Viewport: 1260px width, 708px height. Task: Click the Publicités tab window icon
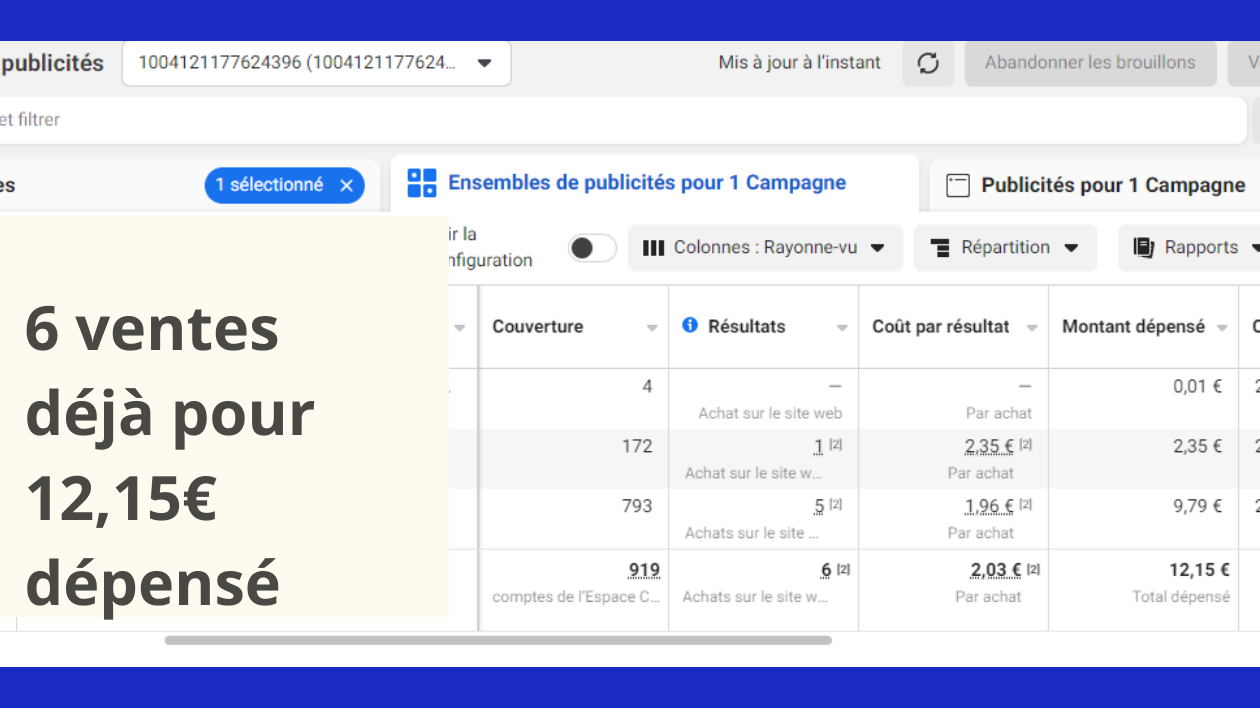[958, 186]
